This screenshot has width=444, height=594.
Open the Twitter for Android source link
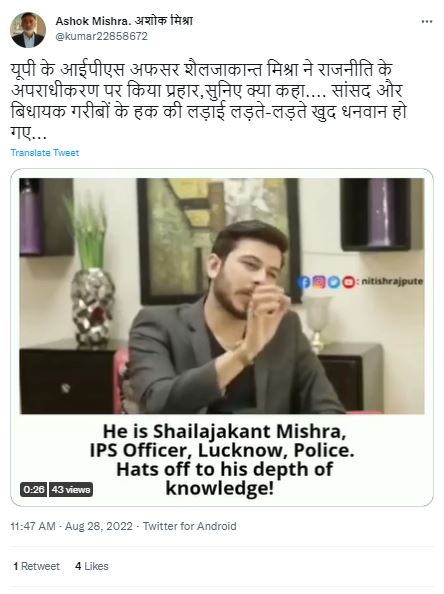point(189,526)
